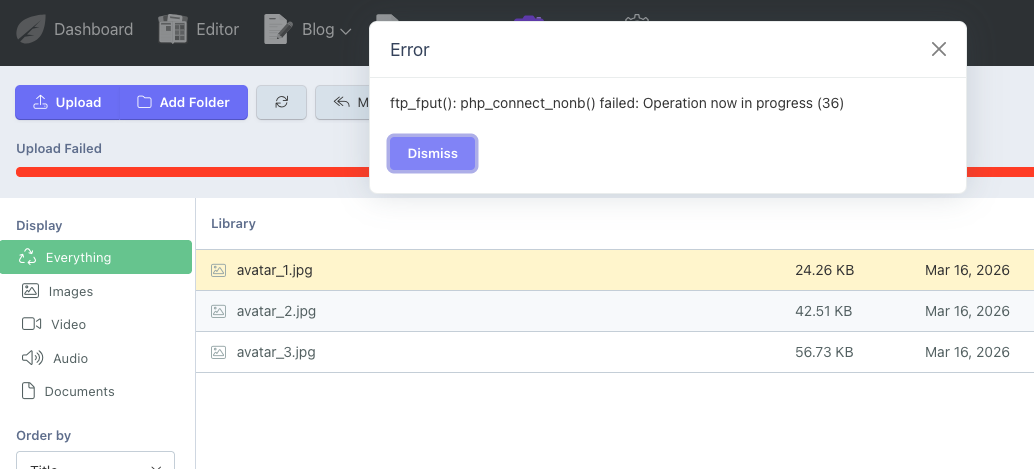This screenshot has width=1034, height=469.
Task: Show Everything in the Display filter
Action: coord(96,257)
